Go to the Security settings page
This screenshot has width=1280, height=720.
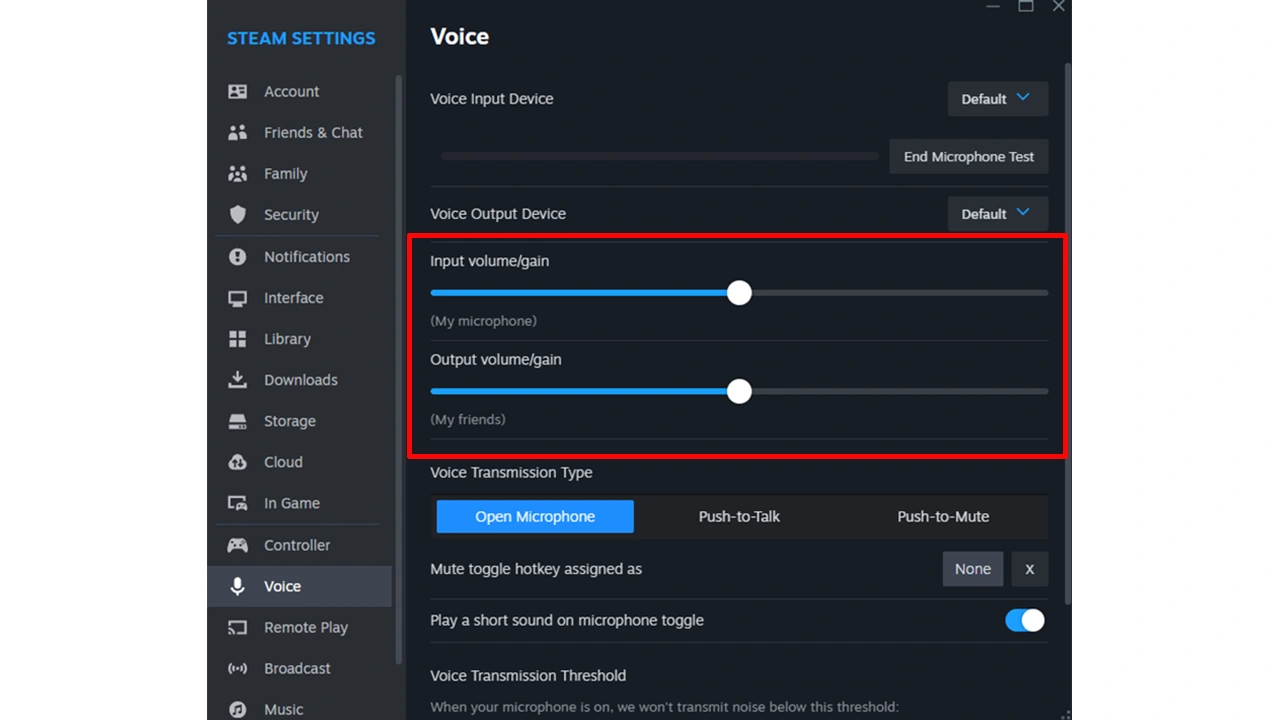pos(299,214)
